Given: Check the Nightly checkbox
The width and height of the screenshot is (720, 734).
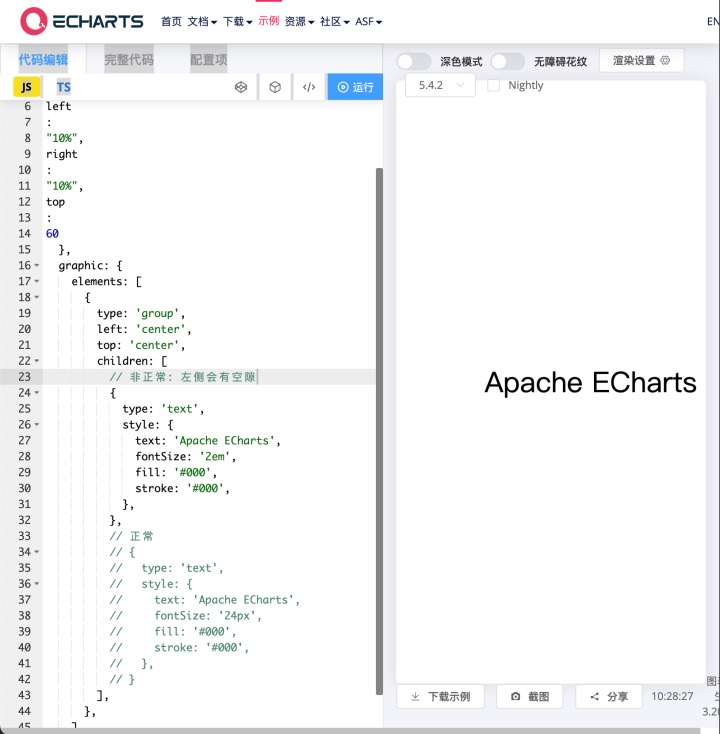Looking at the screenshot, I should 493,85.
